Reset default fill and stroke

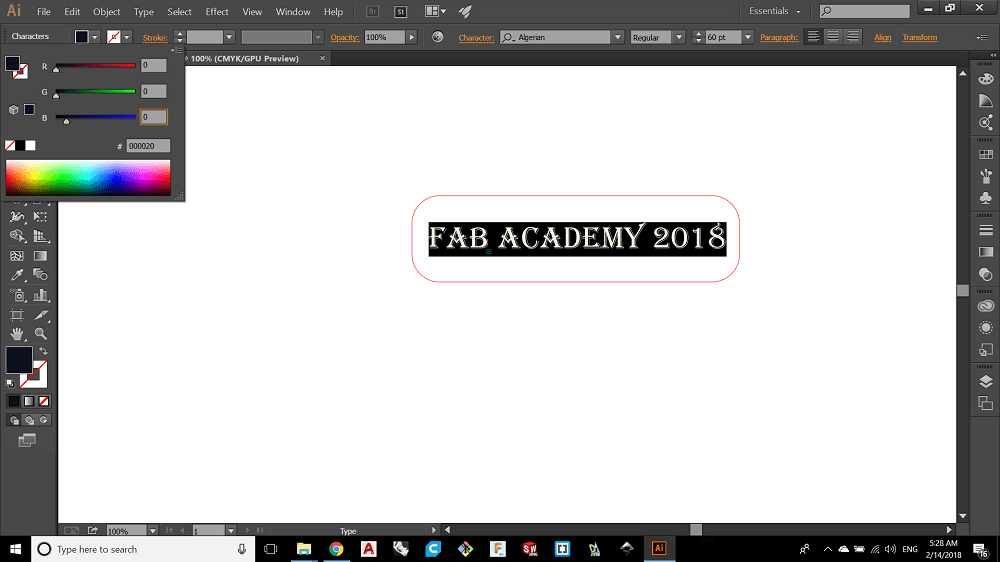click(10, 383)
